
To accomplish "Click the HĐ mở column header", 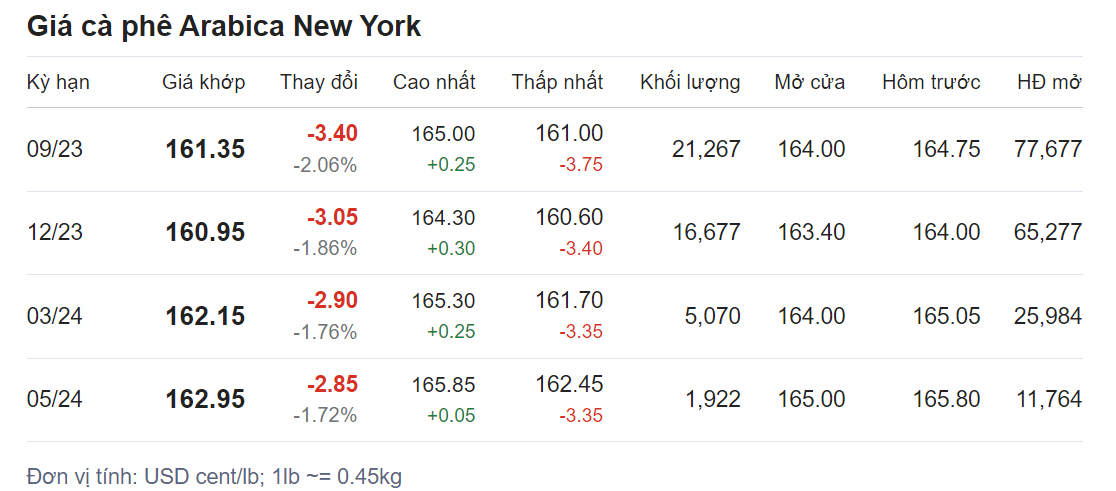I will pos(1049,82).
